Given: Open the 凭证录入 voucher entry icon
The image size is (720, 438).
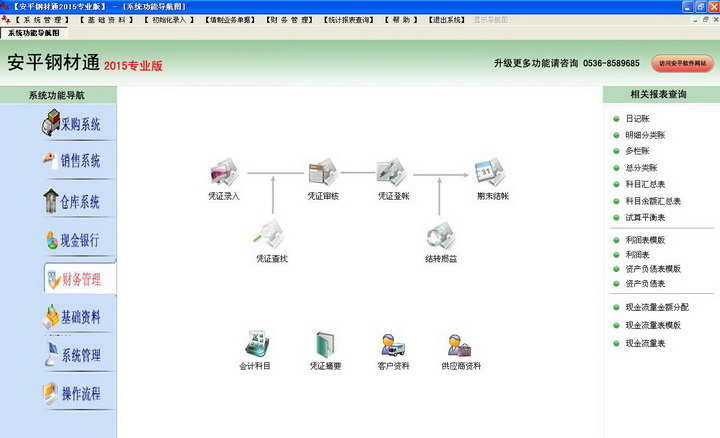Looking at the screenshot, I should 224,173.
